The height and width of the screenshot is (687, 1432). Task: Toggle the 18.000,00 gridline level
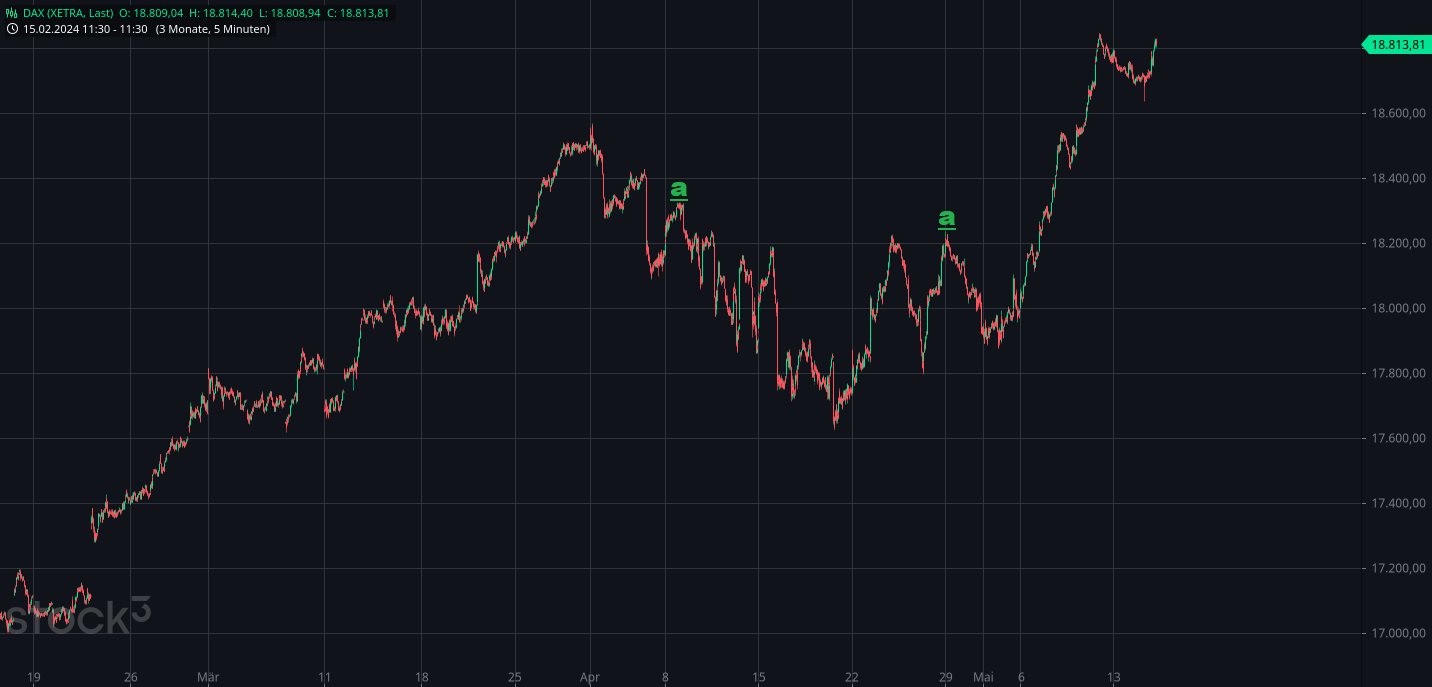pos(1397,308)
